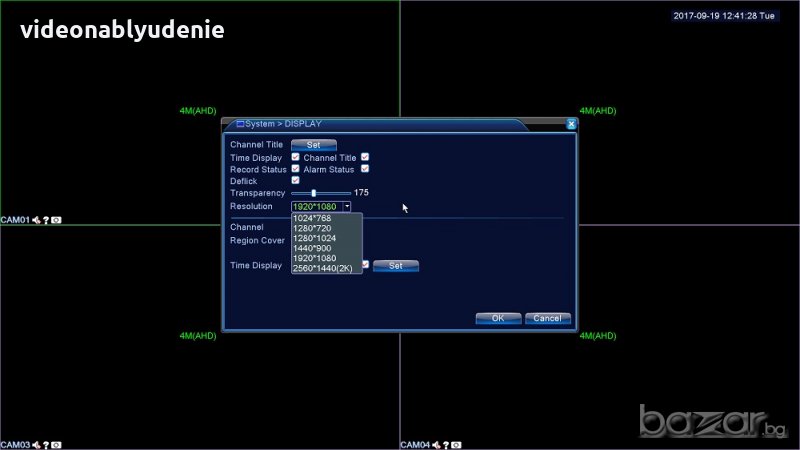This screenshot has width=800, height=450.
Task: Click the CAM04 audio speaker icon
Action: coord(436,444)
